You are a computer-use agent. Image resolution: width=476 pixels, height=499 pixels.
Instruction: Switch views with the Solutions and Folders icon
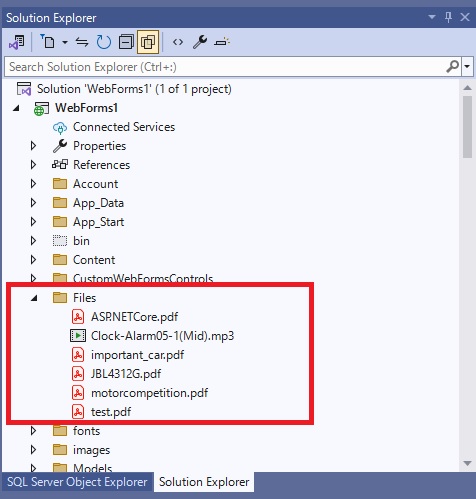pos(16,42)
